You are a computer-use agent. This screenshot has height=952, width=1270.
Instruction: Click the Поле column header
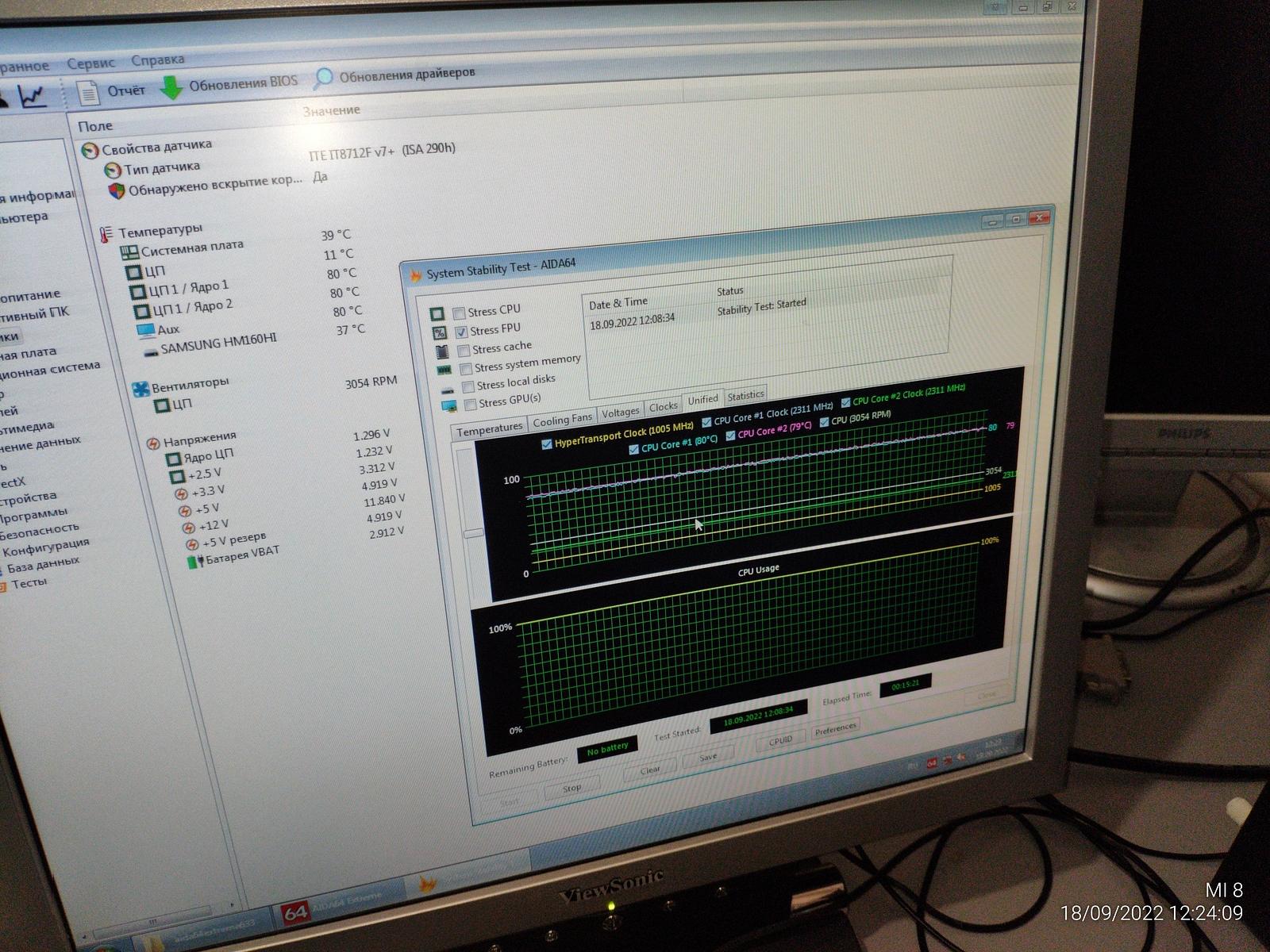pyautogui.click(x=95, y=126)
